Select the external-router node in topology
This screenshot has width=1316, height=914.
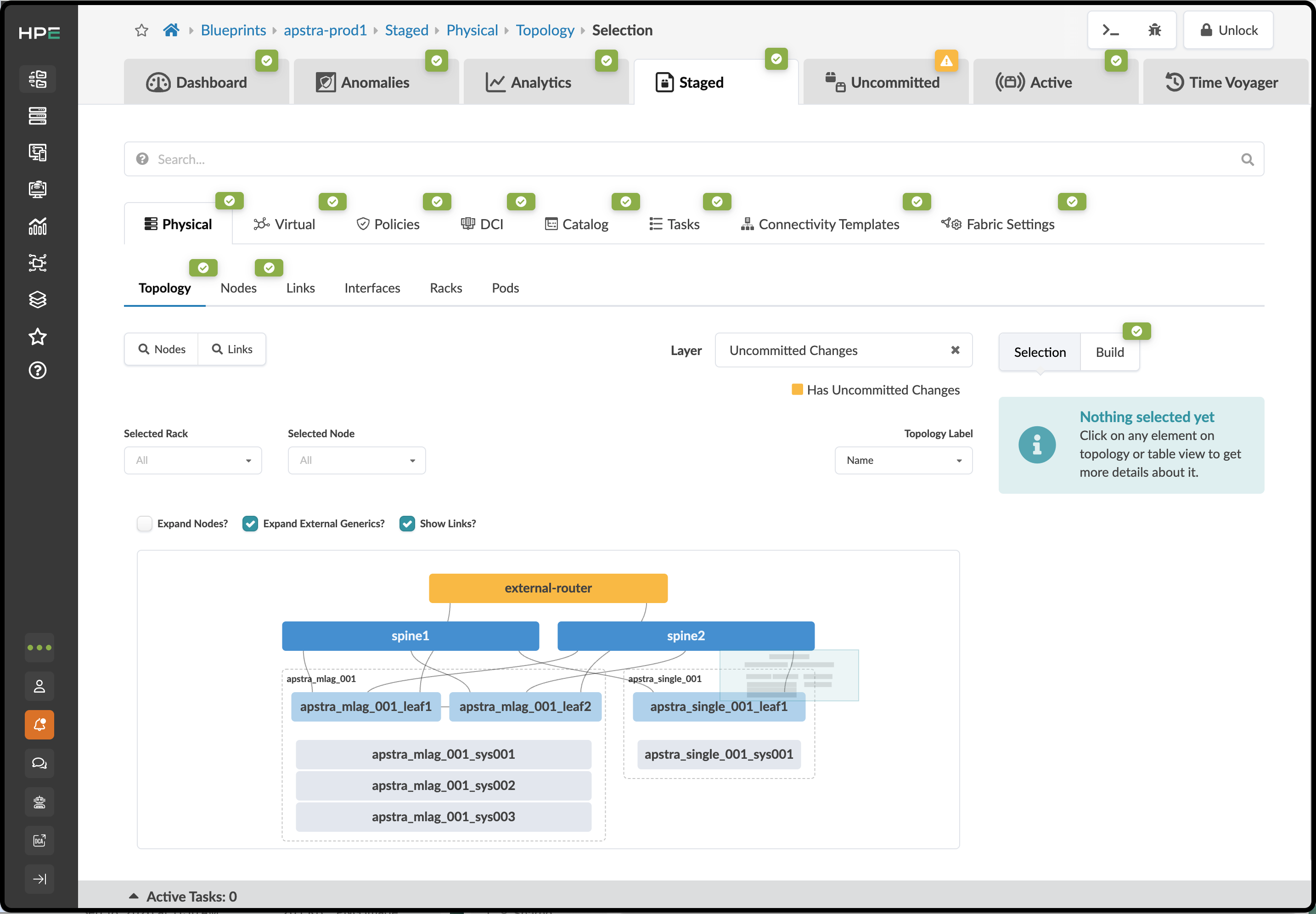pos(548,588)
